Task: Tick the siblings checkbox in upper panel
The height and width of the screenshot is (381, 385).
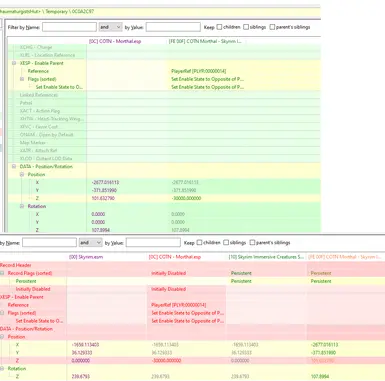Action: coord(246,27)
